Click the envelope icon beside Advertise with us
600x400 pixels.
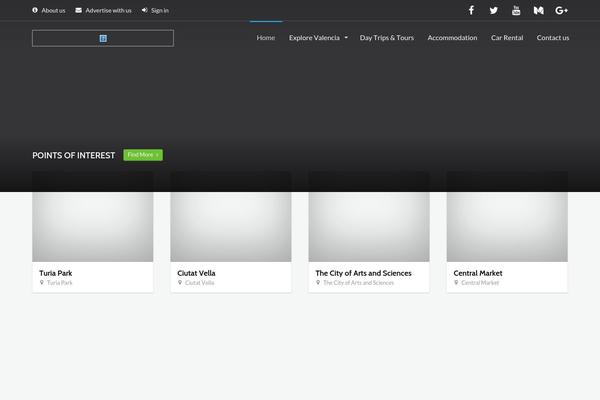[78, 10]
